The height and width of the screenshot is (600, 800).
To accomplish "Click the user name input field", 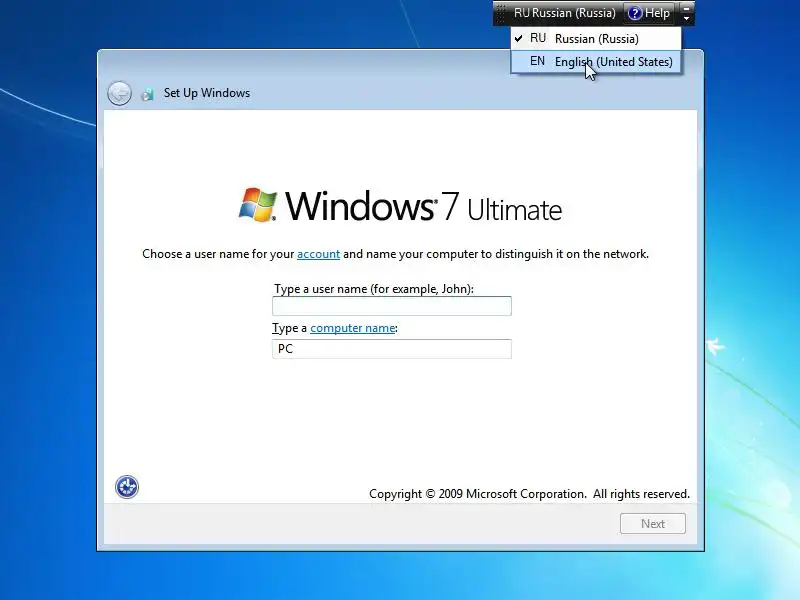I will pyautogui.click(x=392, y=306).
